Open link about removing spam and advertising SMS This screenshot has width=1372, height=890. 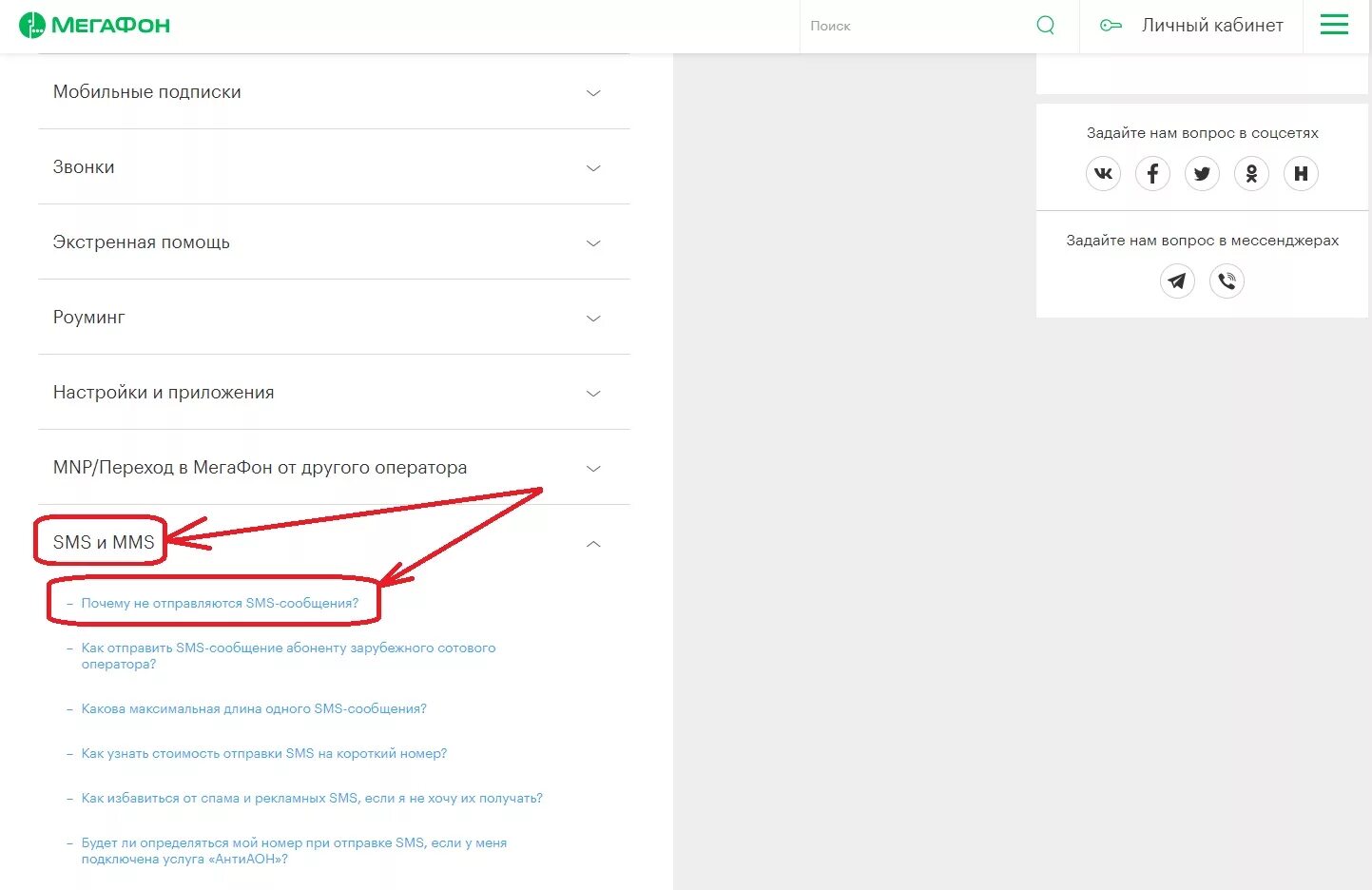(312, 798)
